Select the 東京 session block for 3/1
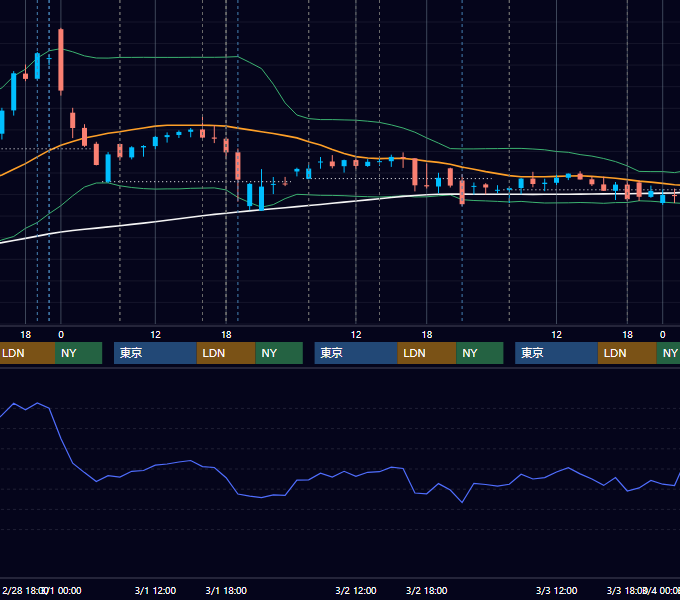Image resolution: width=680 pixels, height=600 pixels. coord(155,353)
